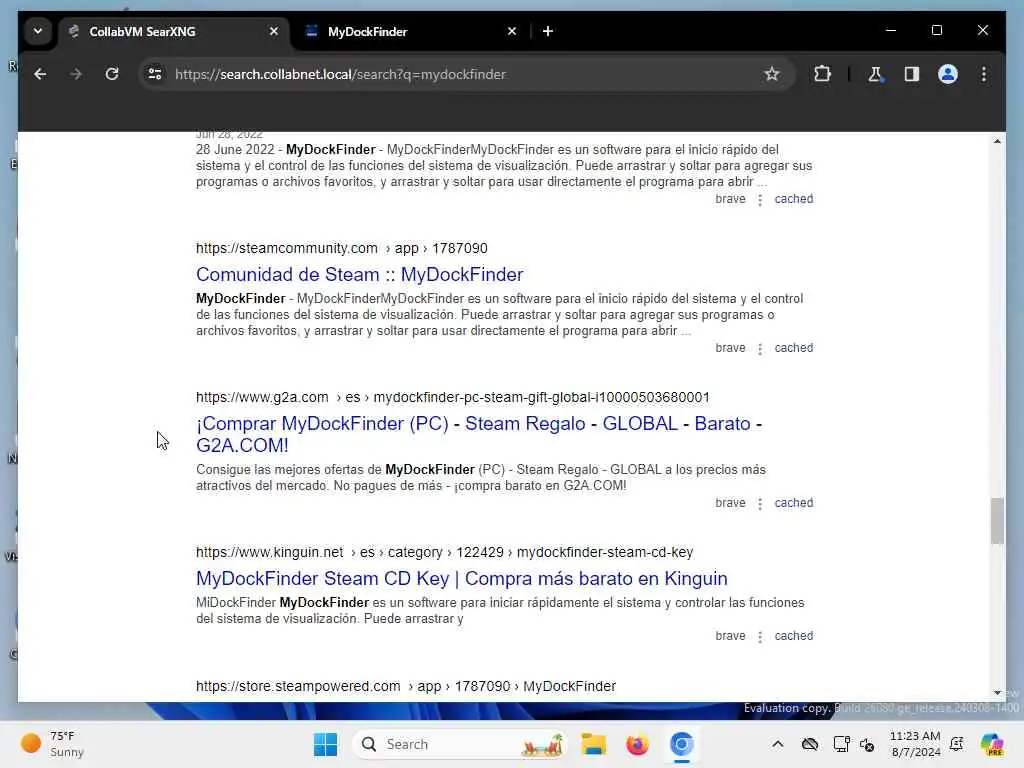Close the CollabVM SearXNG tab
Screen dimensions: 1024x768
(274, 31)
